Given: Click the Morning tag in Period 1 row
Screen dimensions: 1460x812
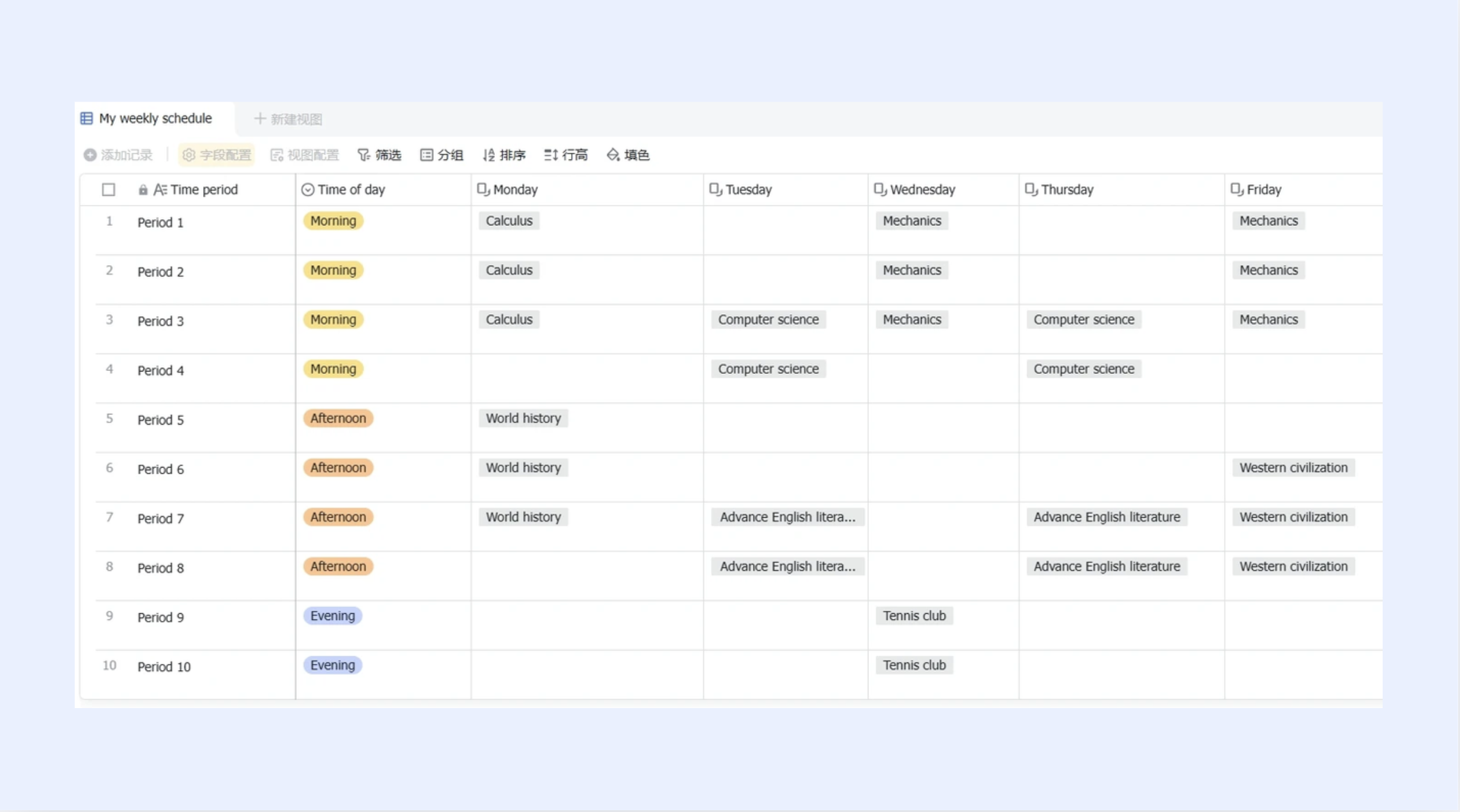Looking at the screenshot, I should (333, 221).
